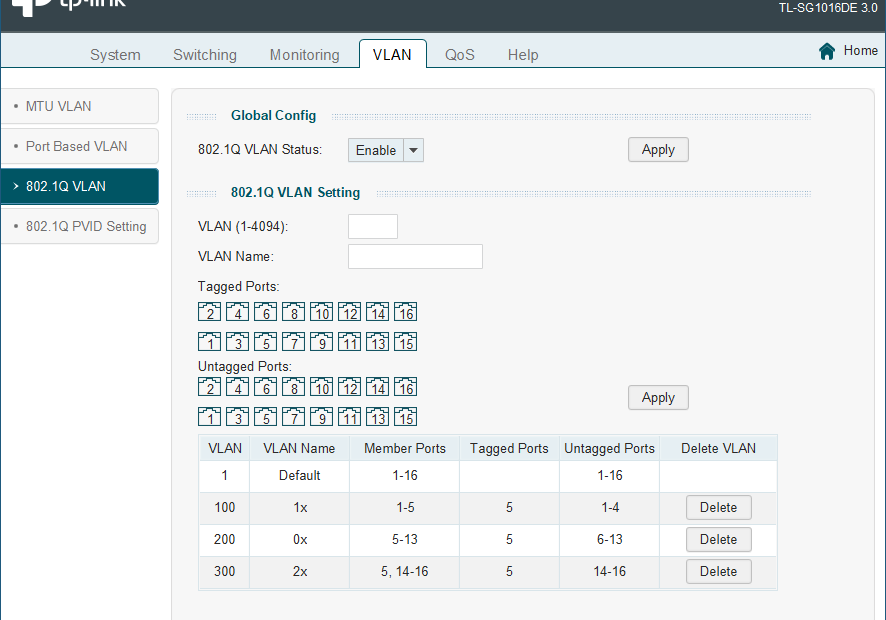Toggle tagged port 1 icon
886x620 pixels.
point(210,342)
